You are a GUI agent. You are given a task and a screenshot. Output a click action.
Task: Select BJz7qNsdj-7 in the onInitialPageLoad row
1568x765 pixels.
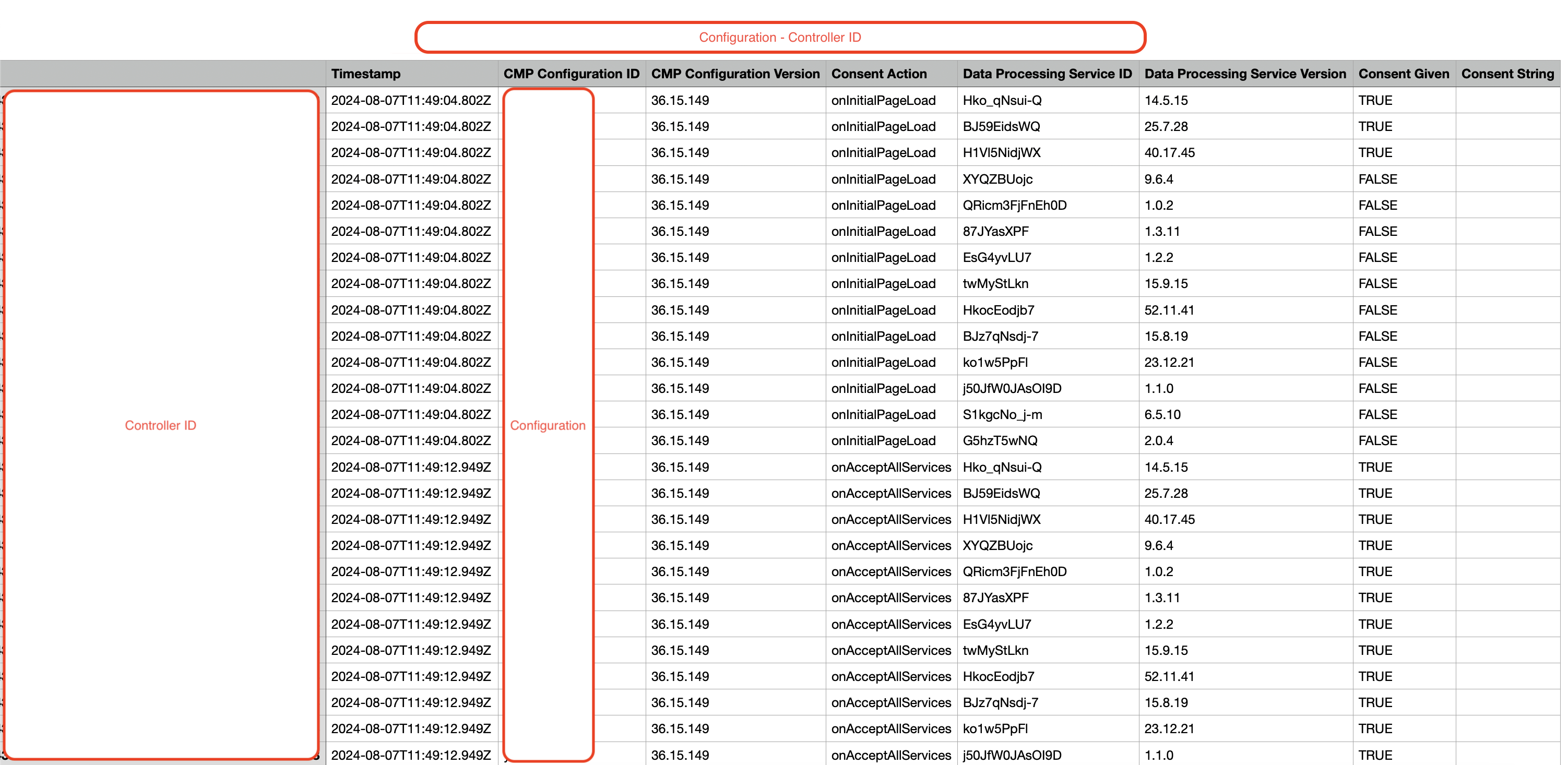point(1000,337)
